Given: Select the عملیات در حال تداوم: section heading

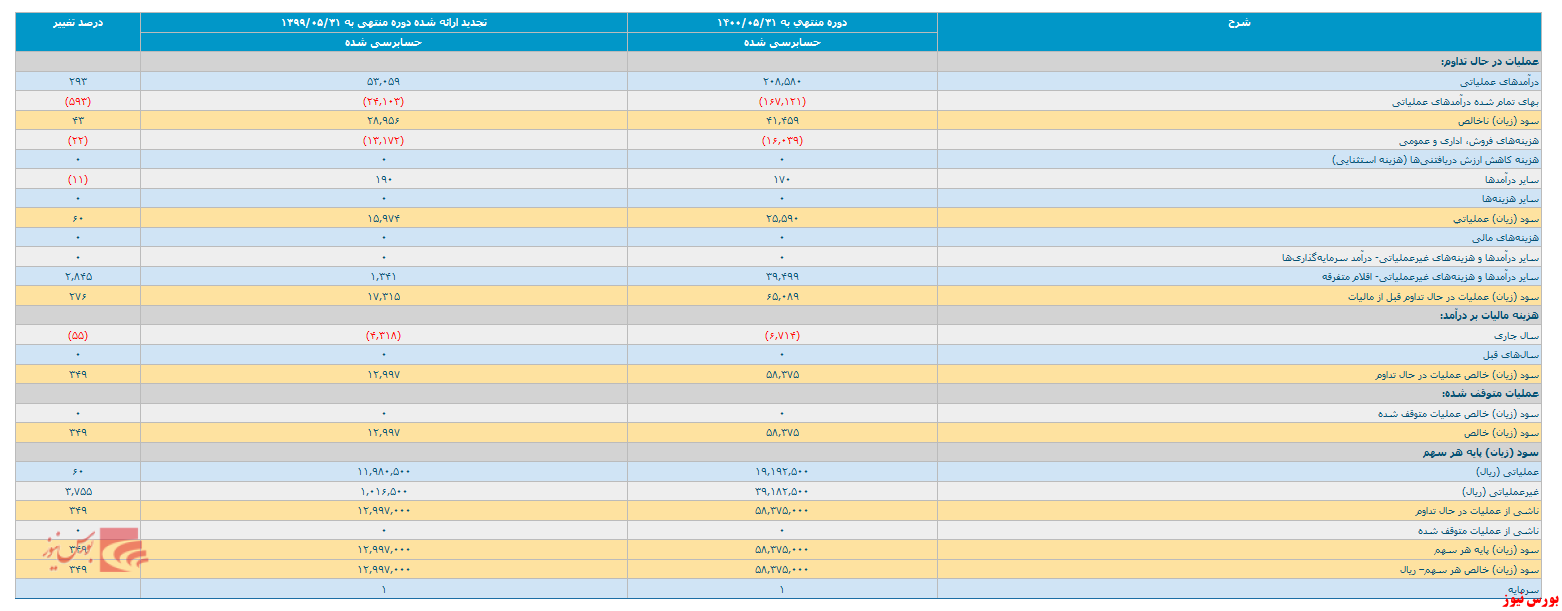Looking at the screenshot, I should click(1496, 62).
